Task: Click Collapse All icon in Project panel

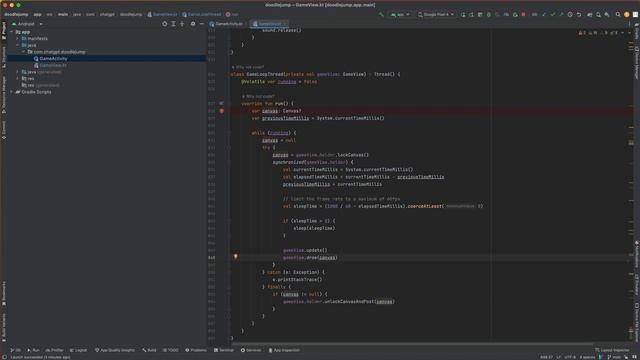Action: pos(182,24)
